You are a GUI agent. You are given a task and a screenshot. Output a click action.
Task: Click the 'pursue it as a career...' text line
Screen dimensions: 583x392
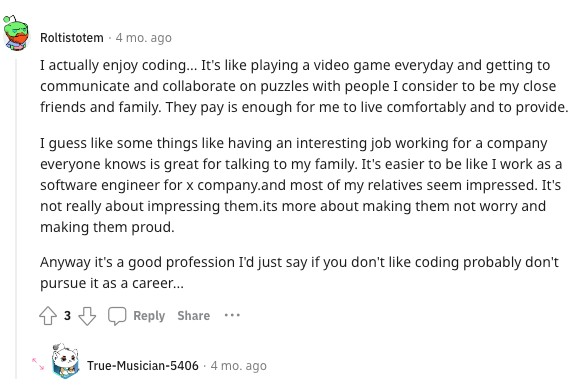(112, 283)
